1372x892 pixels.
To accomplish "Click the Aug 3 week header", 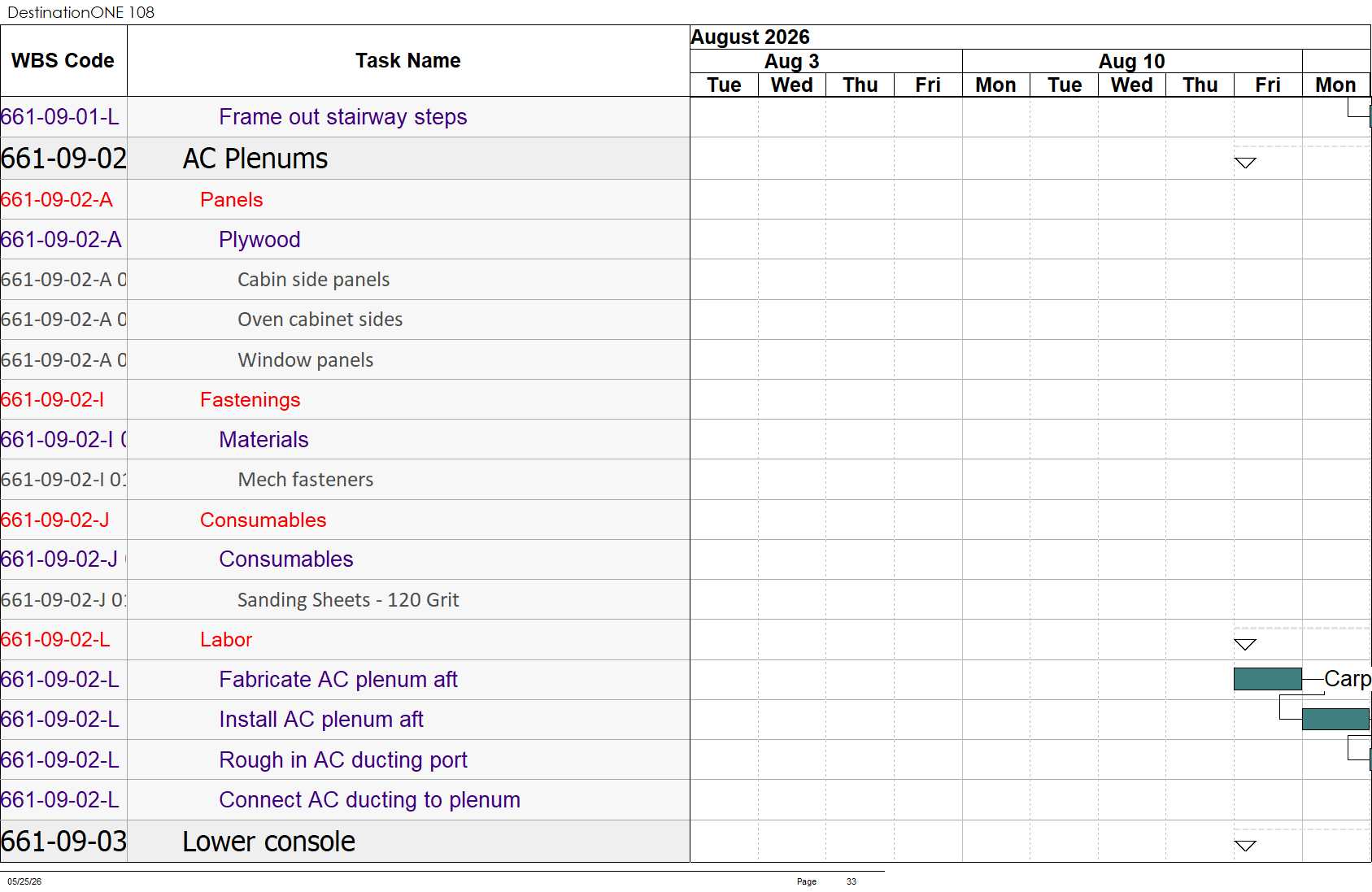I will coord(791,62).
